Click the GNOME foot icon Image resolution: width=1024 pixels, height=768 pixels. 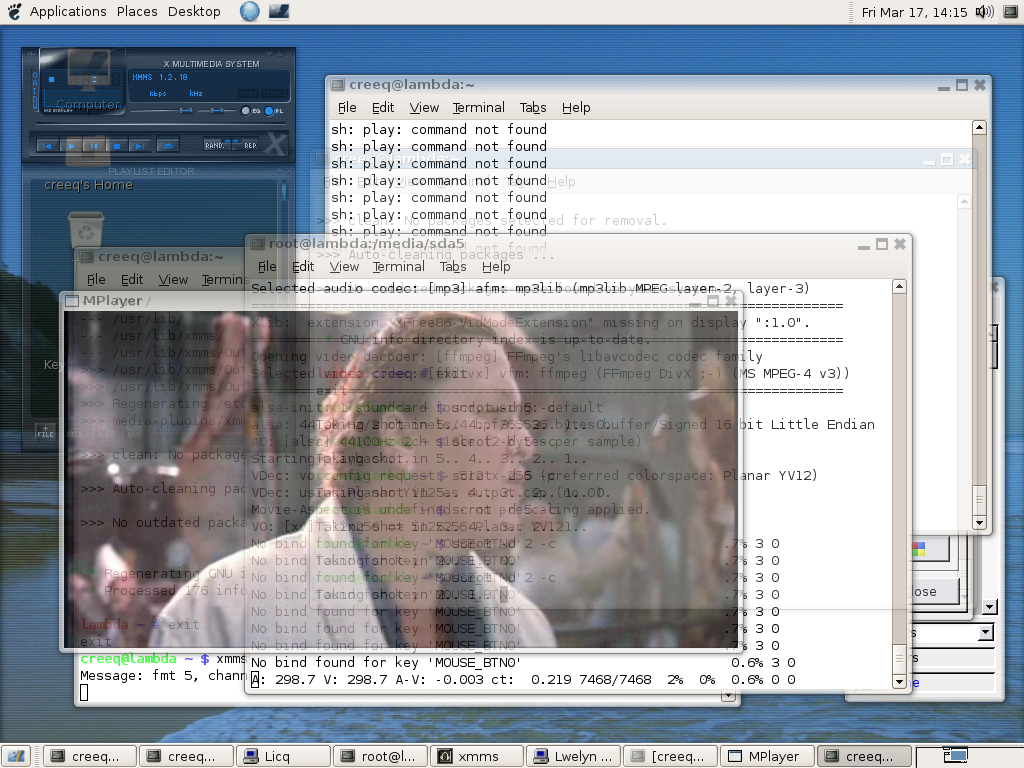14,11
